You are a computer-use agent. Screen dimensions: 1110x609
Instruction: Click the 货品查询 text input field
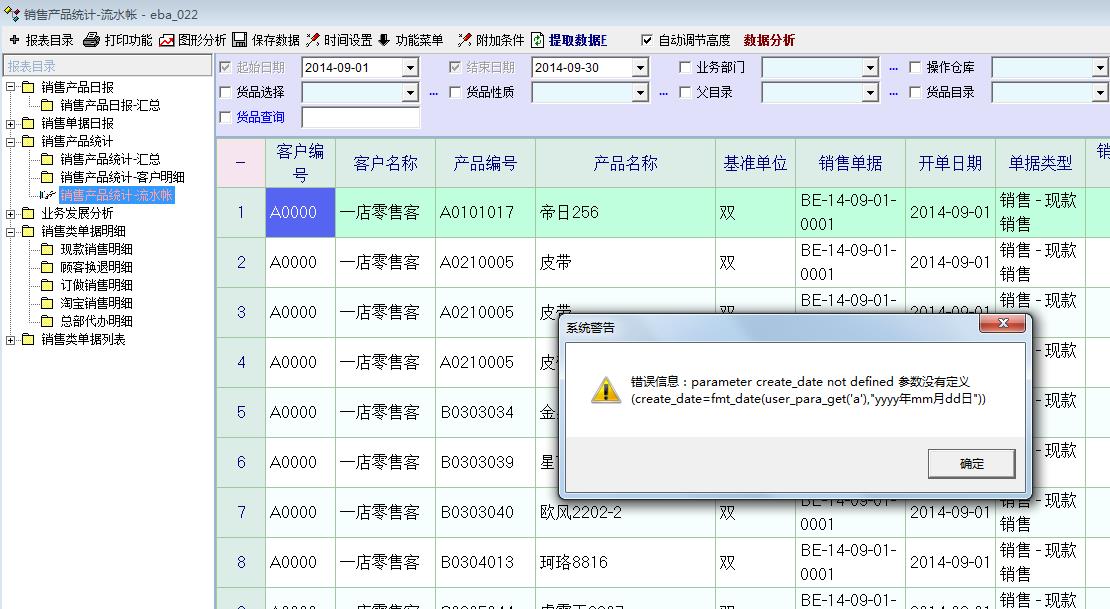click(x=360, y=118)
